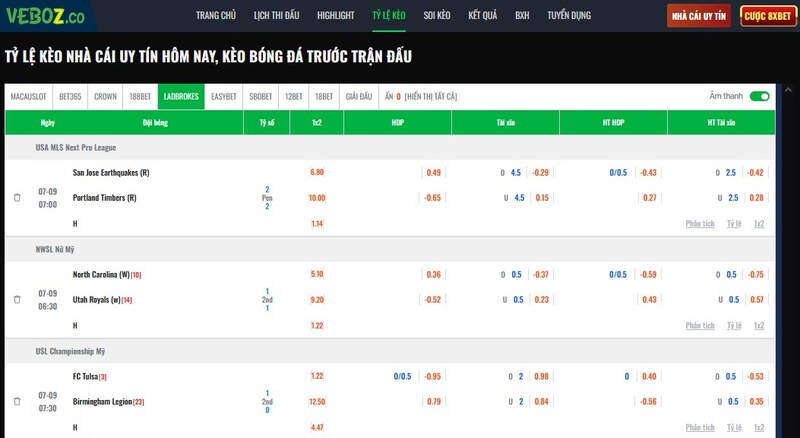Switch to the SBOBET odds tab

(260, 96)
